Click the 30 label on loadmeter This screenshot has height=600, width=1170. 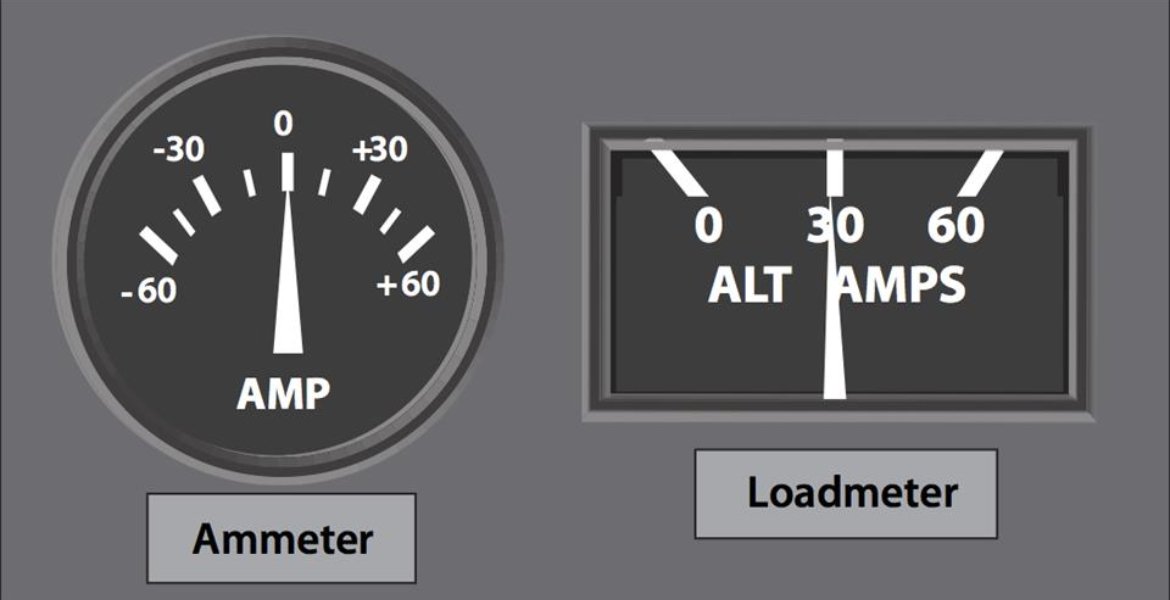pos(835,225)
